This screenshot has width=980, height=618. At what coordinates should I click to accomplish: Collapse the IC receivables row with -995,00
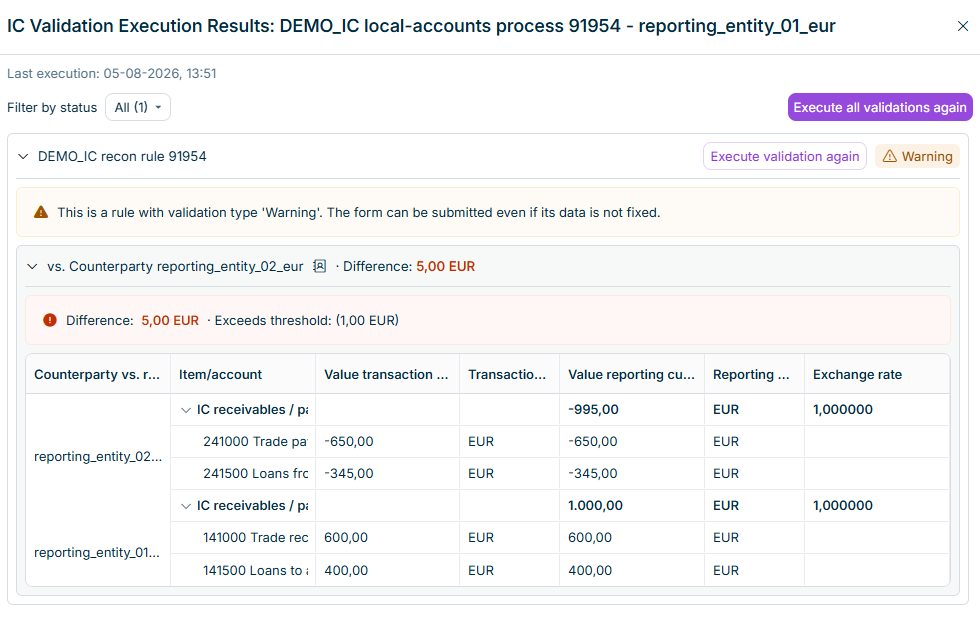186,410
